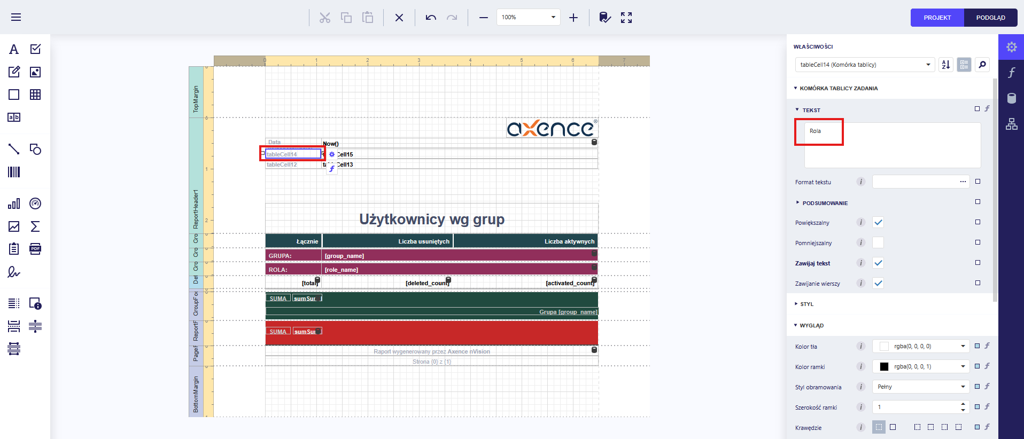This screenshot has width=1024, height=439.
Task: Select the Label text tool
Action: tap(14, 49)
